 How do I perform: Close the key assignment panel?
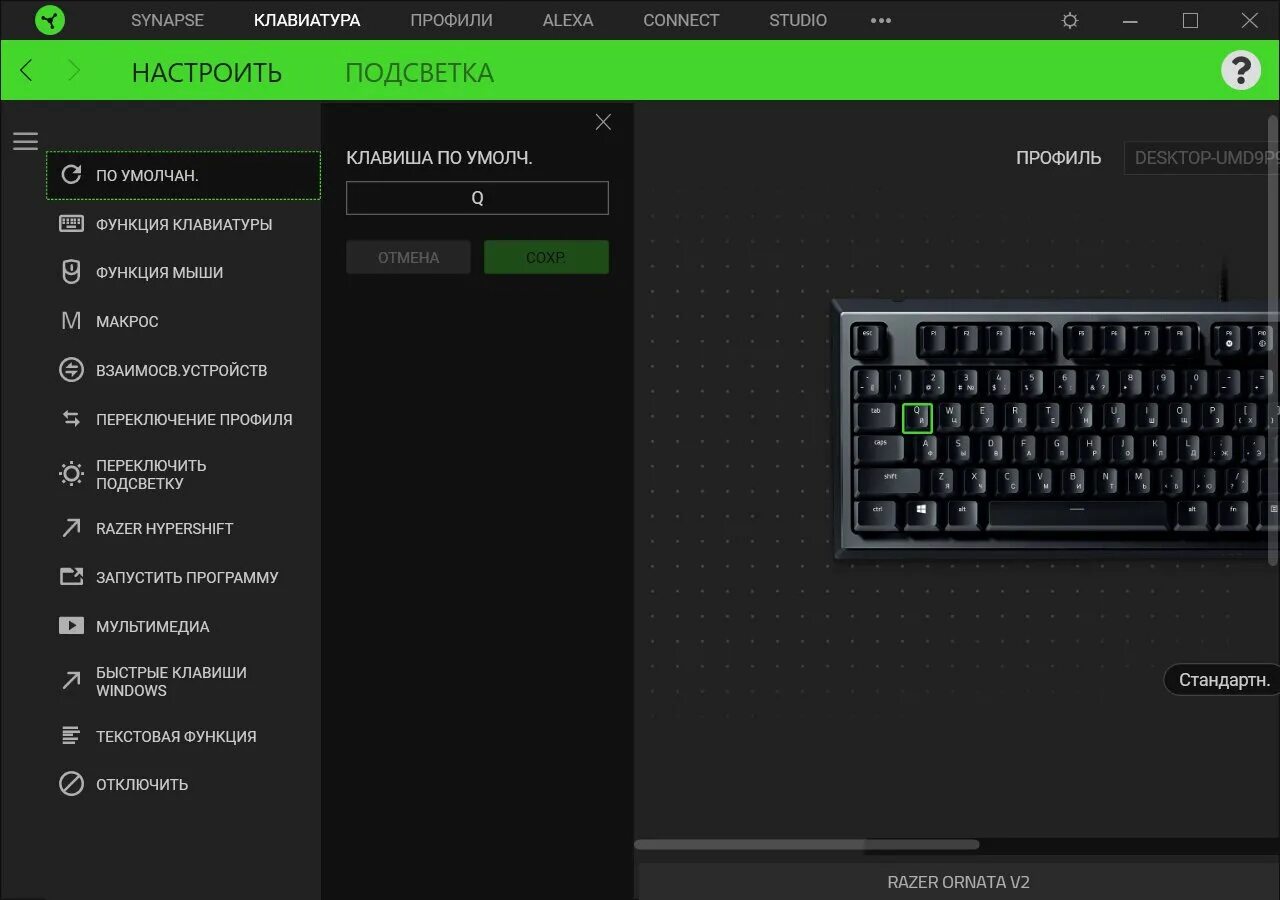[603, 122]
